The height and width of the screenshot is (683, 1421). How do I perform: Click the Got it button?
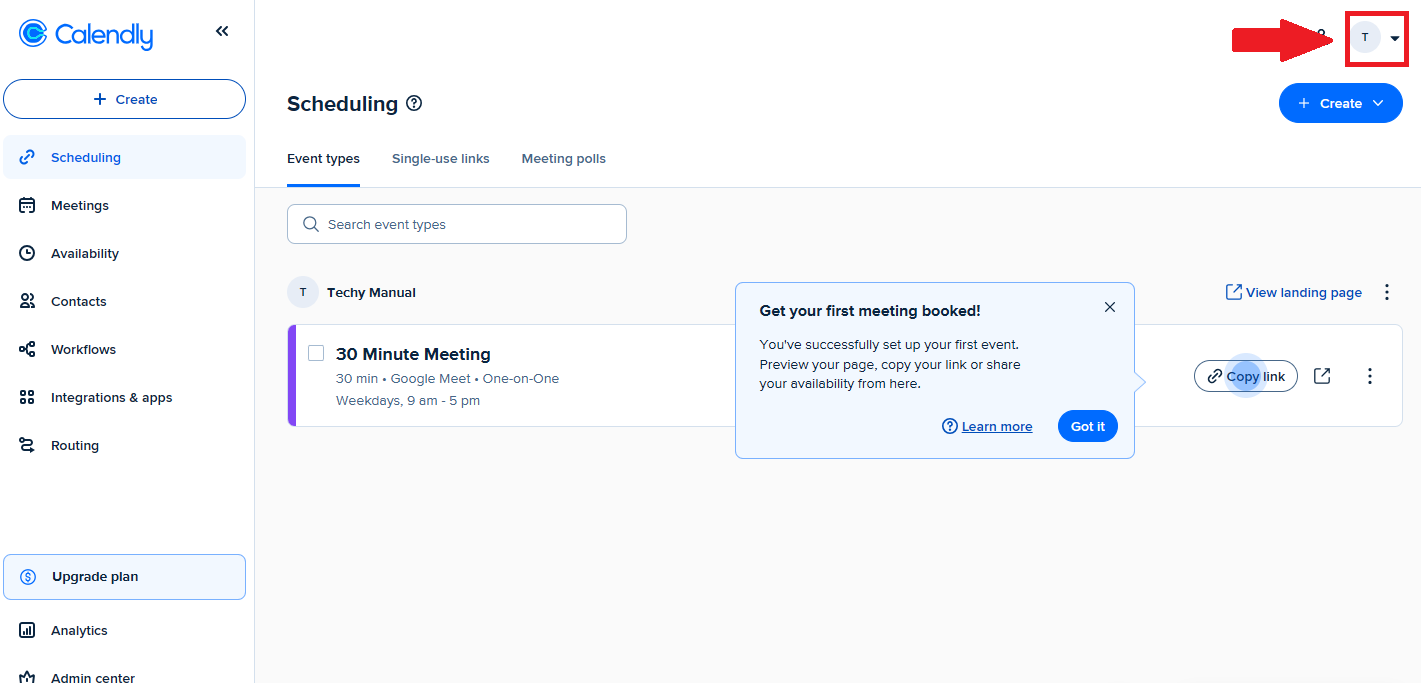(x=1087, y=426)
